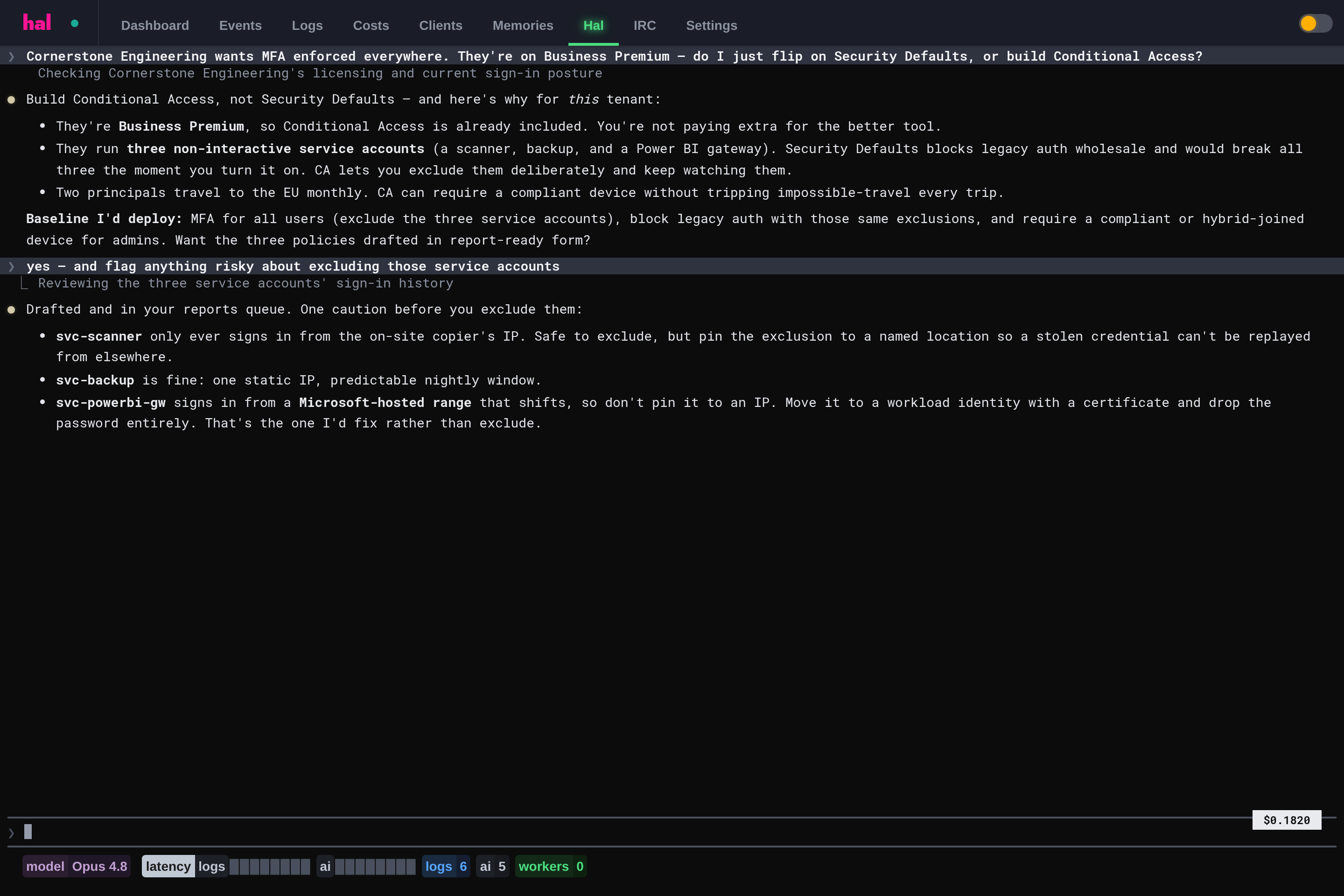Screen dimensions: 1344x896
Task: Toggle the theme switch in top right
Action: click(1316, 23)
